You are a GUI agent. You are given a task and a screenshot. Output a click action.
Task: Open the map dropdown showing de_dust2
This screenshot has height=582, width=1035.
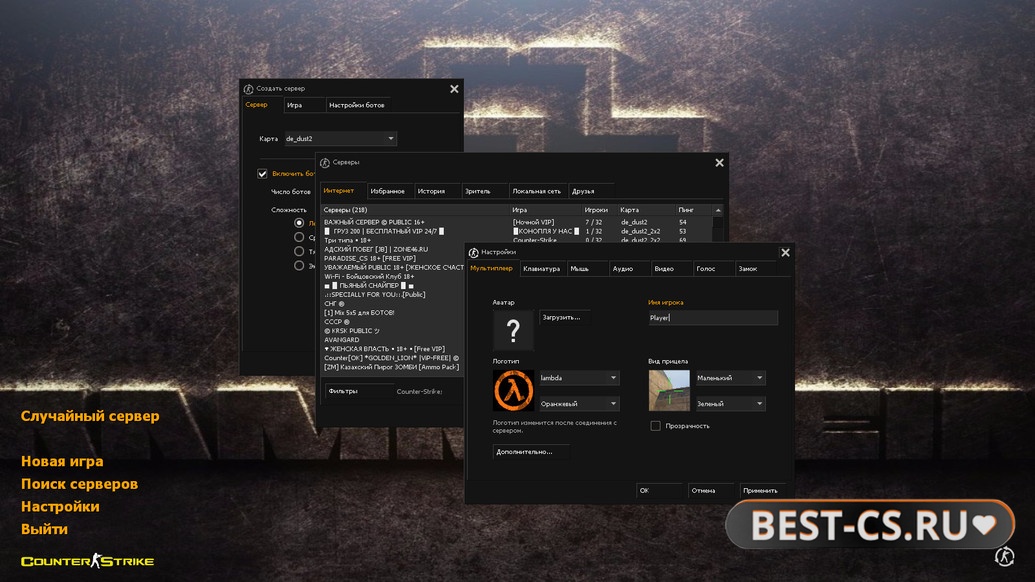(x=340, y=139)
